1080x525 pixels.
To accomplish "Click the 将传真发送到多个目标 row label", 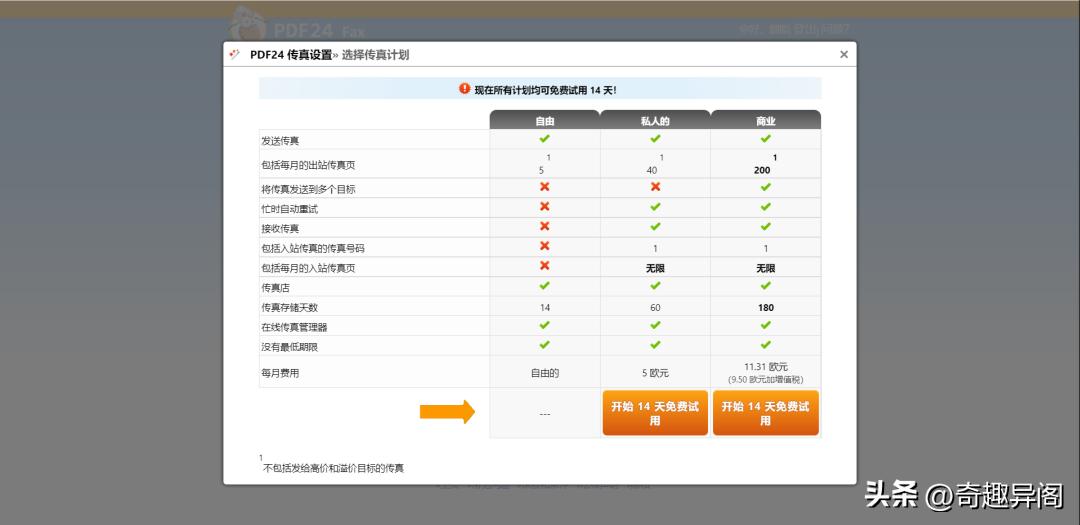I will point(308,189).
